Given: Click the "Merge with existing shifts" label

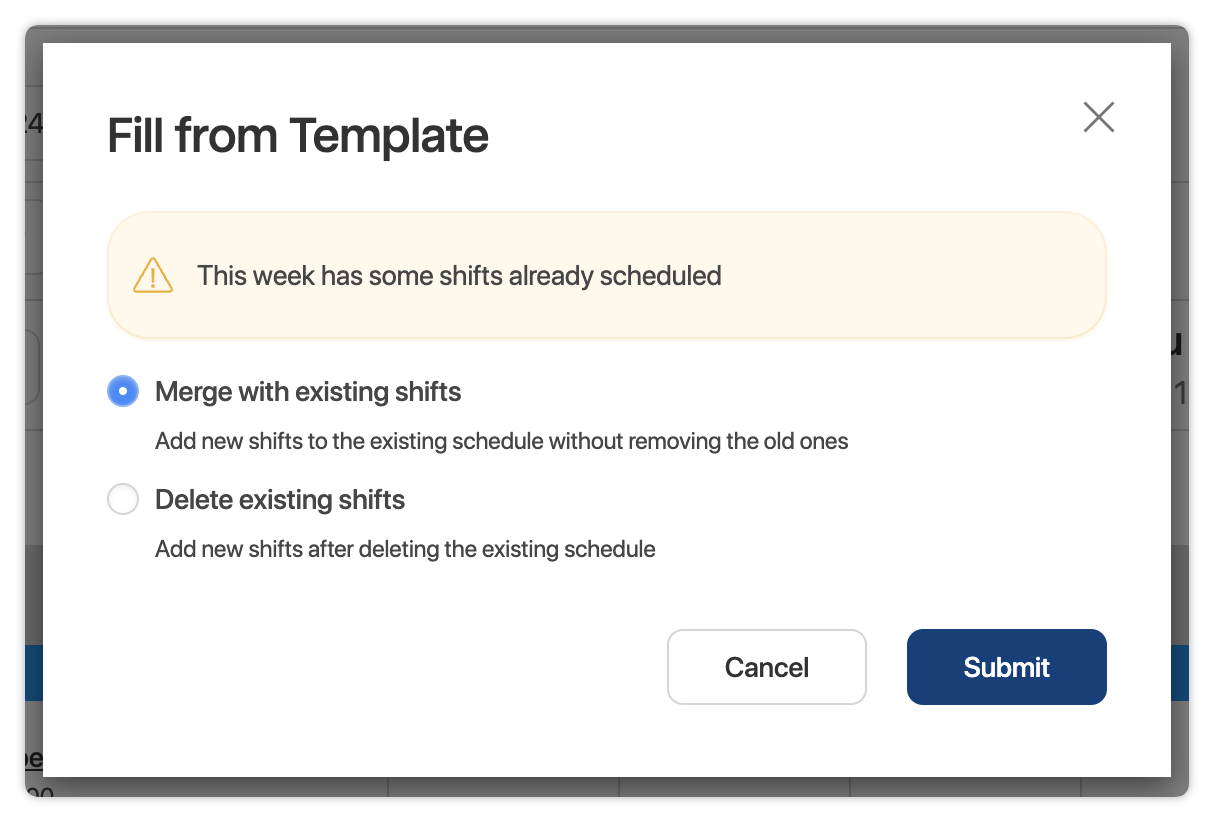Looking at the screenshot, I should (308, 392).
